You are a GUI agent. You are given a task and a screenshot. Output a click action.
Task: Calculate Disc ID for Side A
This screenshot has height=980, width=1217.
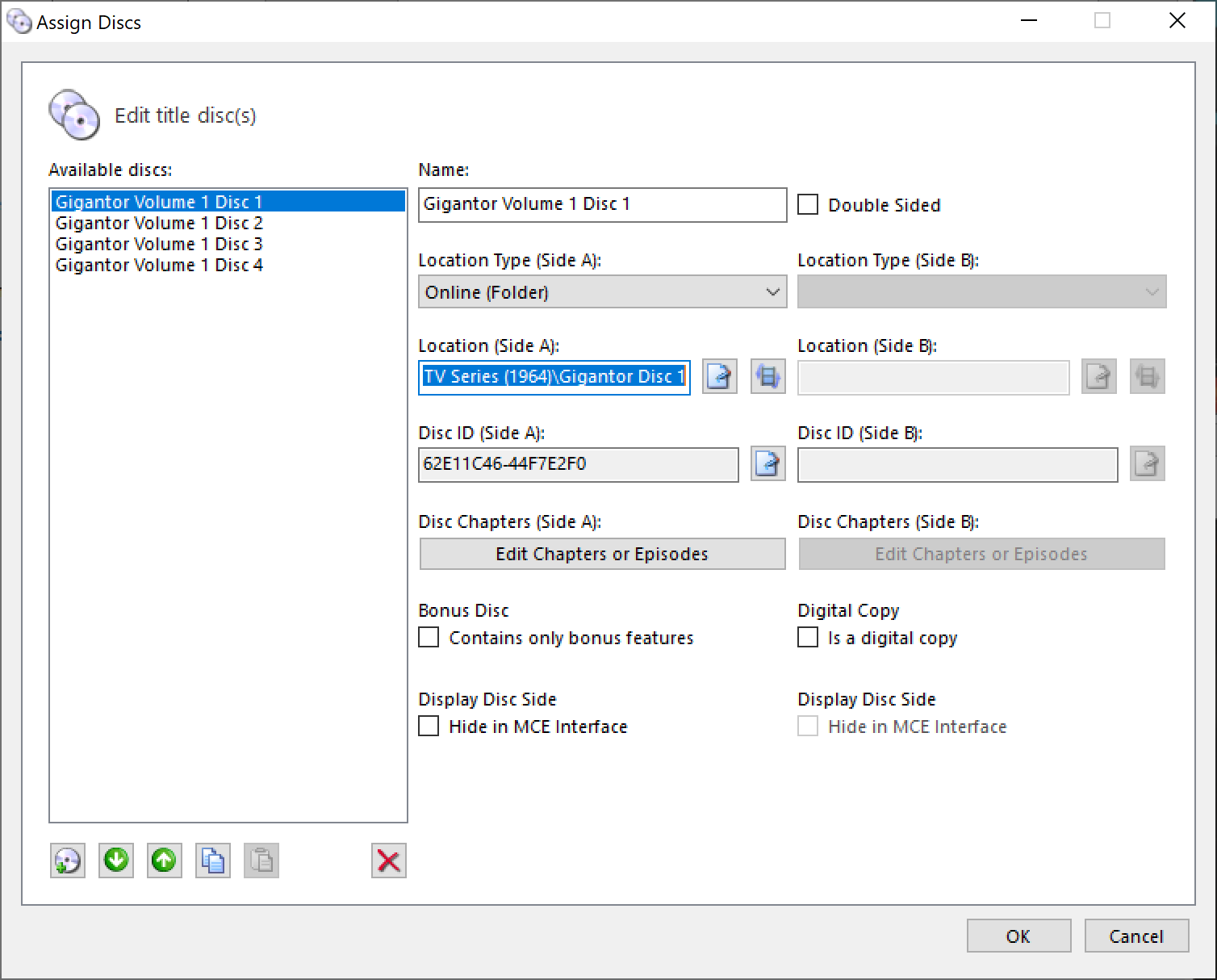(x=768, y=463)
